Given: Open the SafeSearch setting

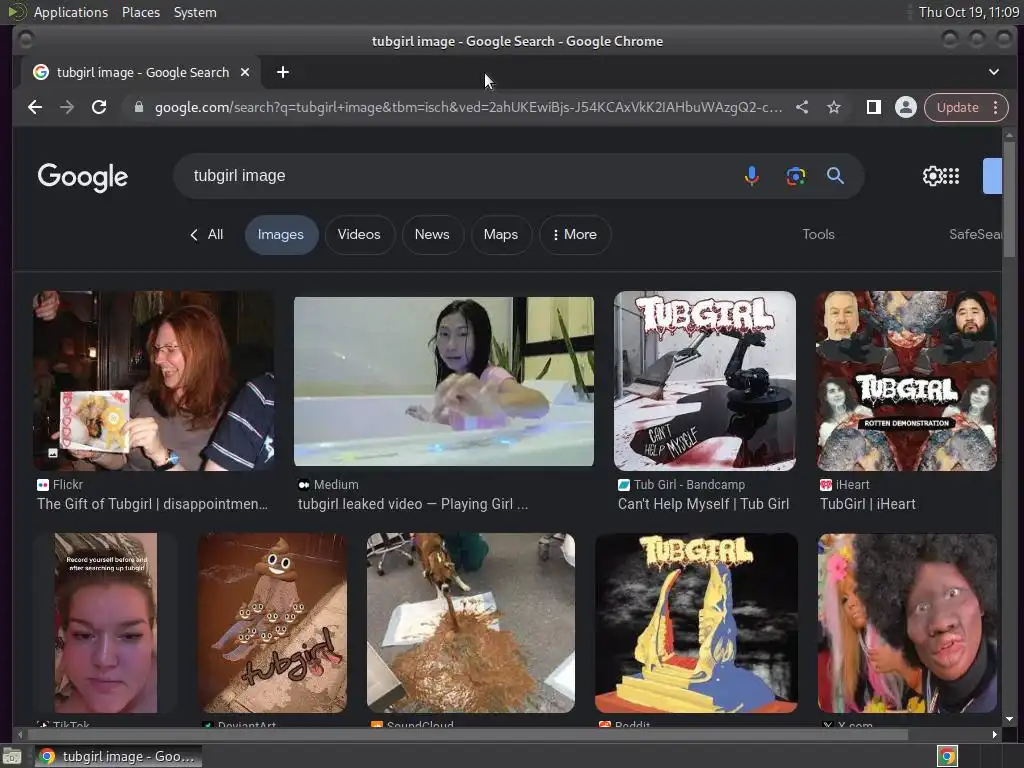Looking at the screenshot, I should [975, 234].
